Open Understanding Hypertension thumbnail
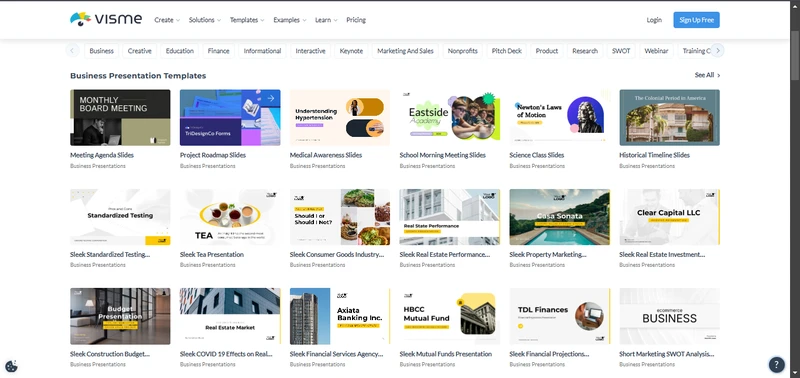800x378 pixels. [x=340, y=118]
